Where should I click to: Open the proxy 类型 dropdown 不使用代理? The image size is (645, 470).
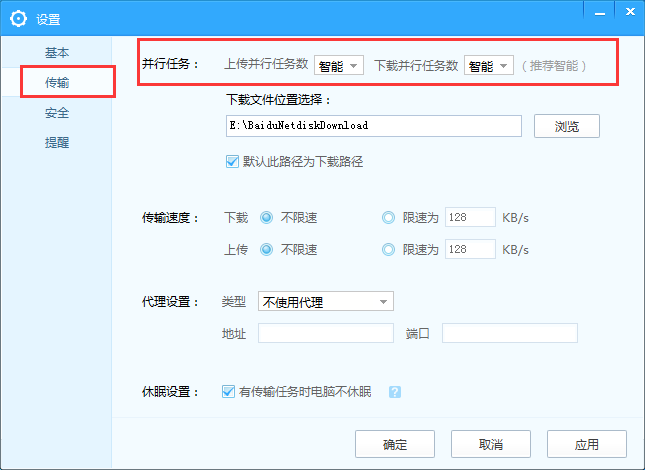tap(325, 301)
